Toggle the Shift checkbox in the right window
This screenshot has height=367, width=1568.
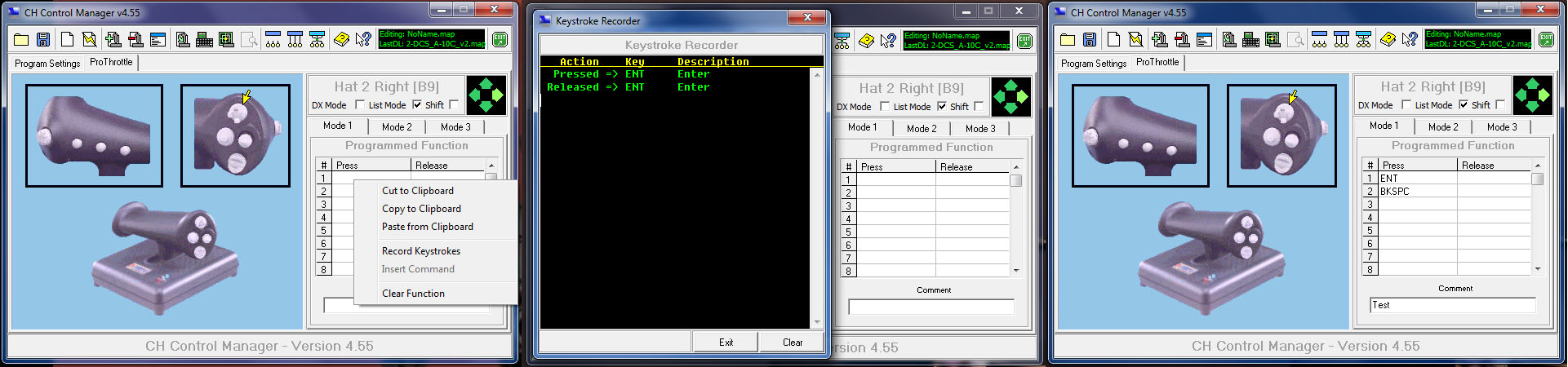coord(1500,104)
